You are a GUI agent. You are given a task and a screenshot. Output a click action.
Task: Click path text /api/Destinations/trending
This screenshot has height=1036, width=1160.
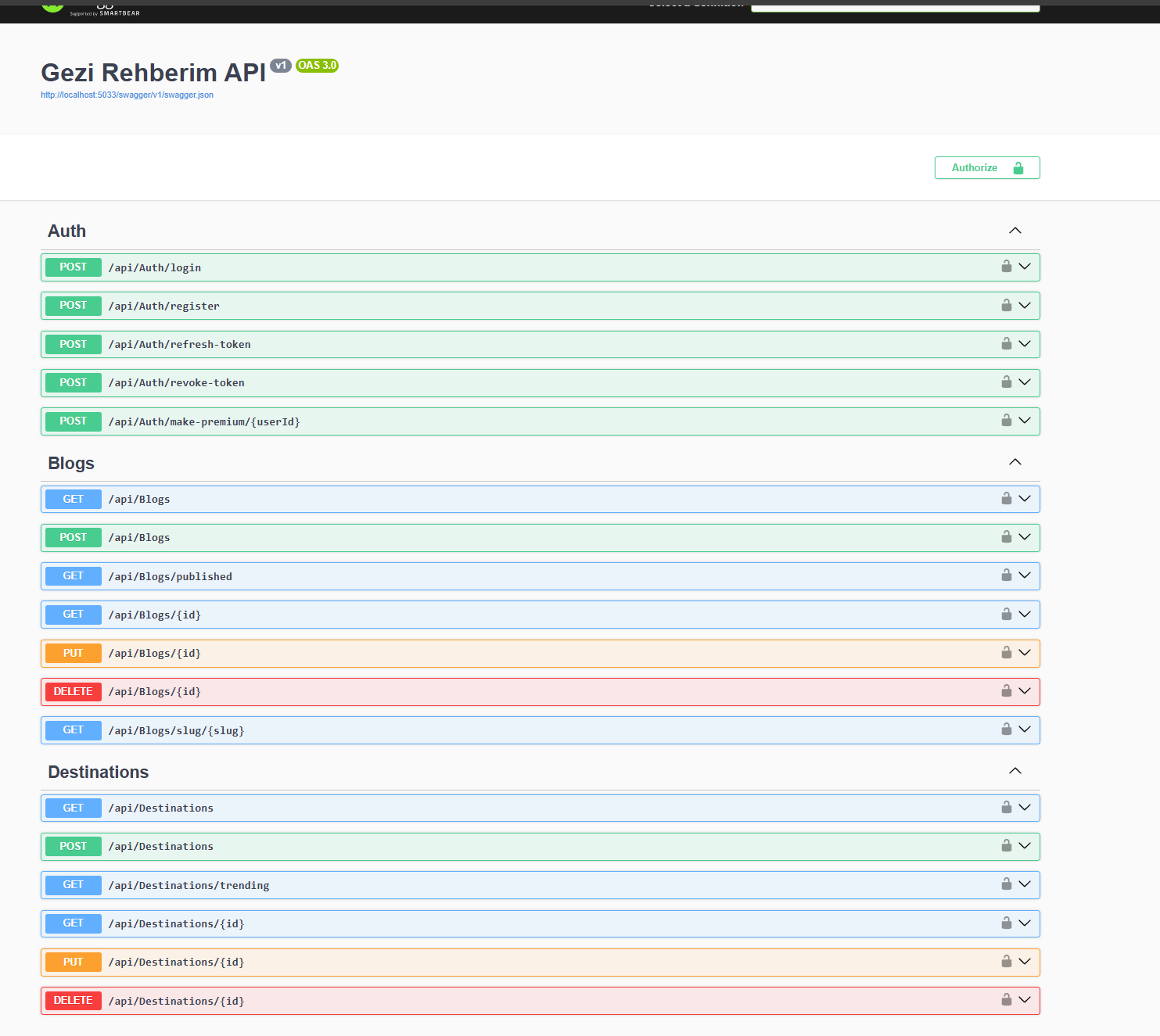[x=189, y=885]
